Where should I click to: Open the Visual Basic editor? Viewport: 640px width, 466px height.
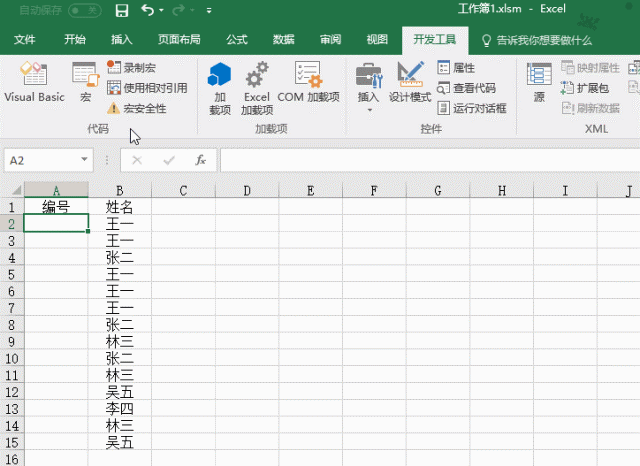[x=34, y=82]
